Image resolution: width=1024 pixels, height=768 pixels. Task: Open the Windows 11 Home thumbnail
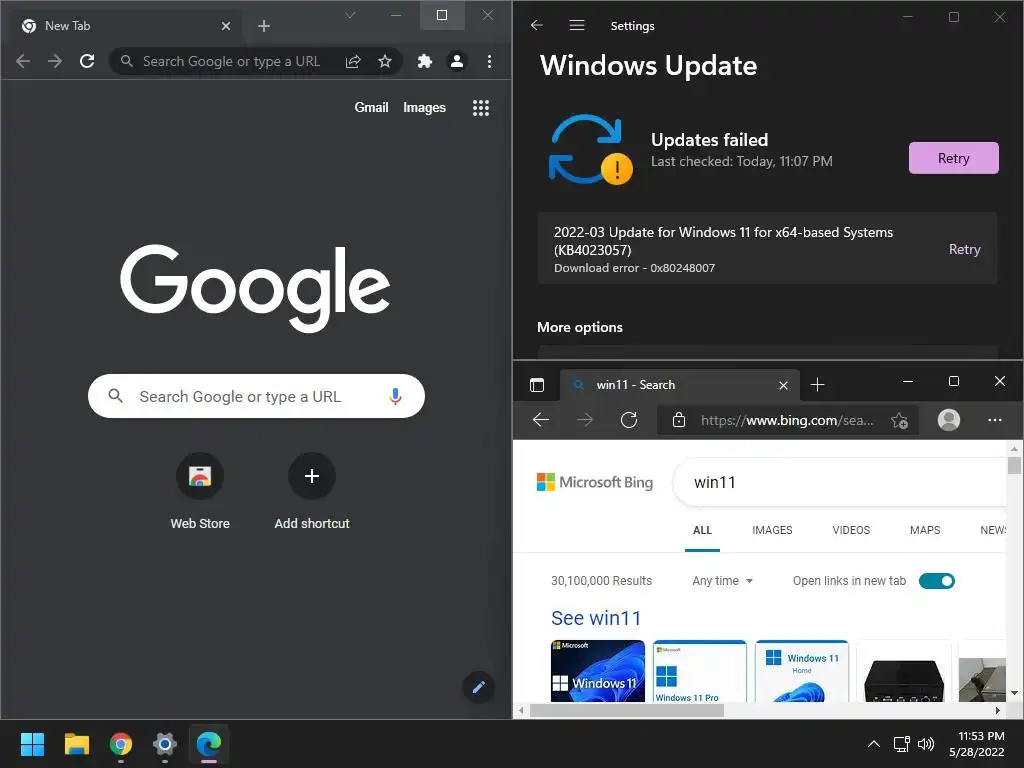pos(801,671)
